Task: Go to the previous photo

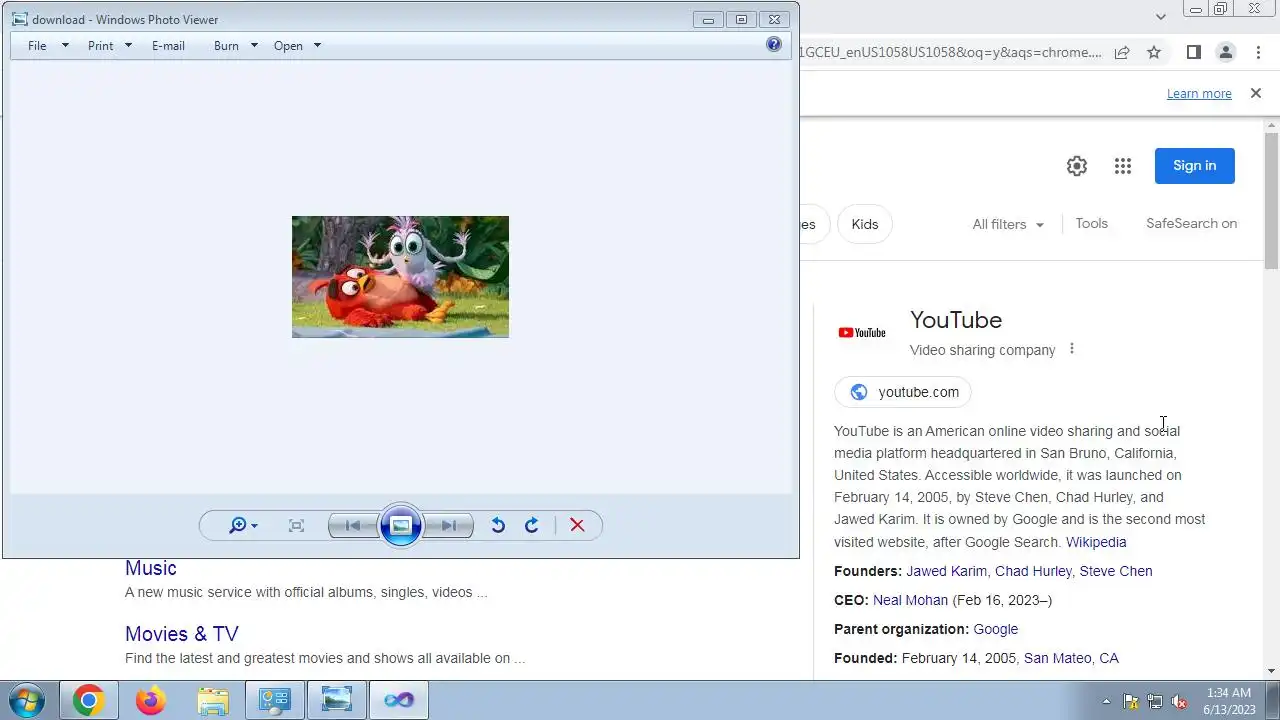Action: click(x=353, y=526)
